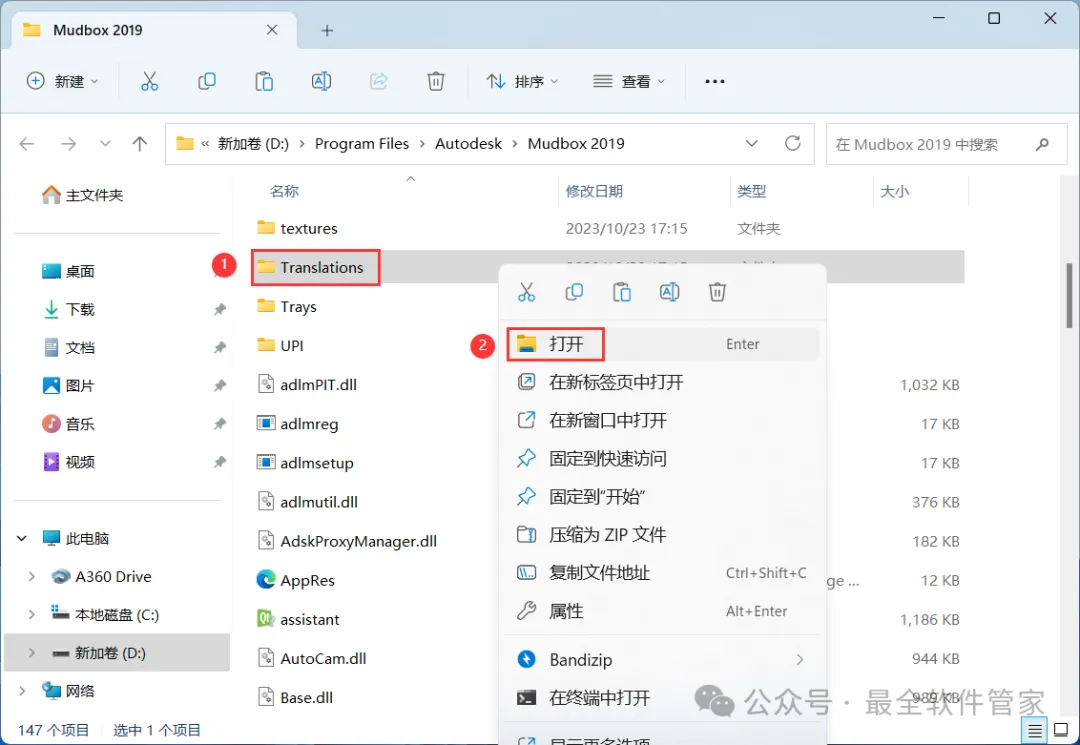
Task: Click Autodesk in the address breadcrumb
Action: click(468, 144)
